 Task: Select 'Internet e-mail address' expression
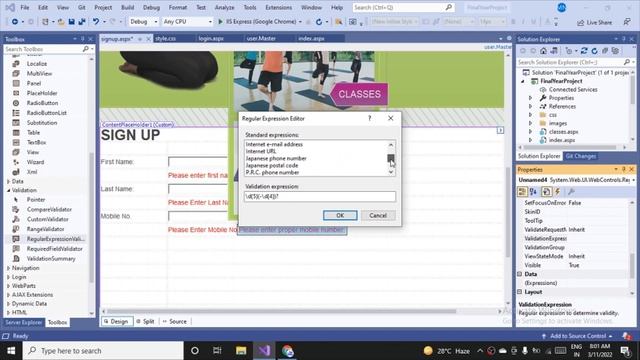click(274, 144)
